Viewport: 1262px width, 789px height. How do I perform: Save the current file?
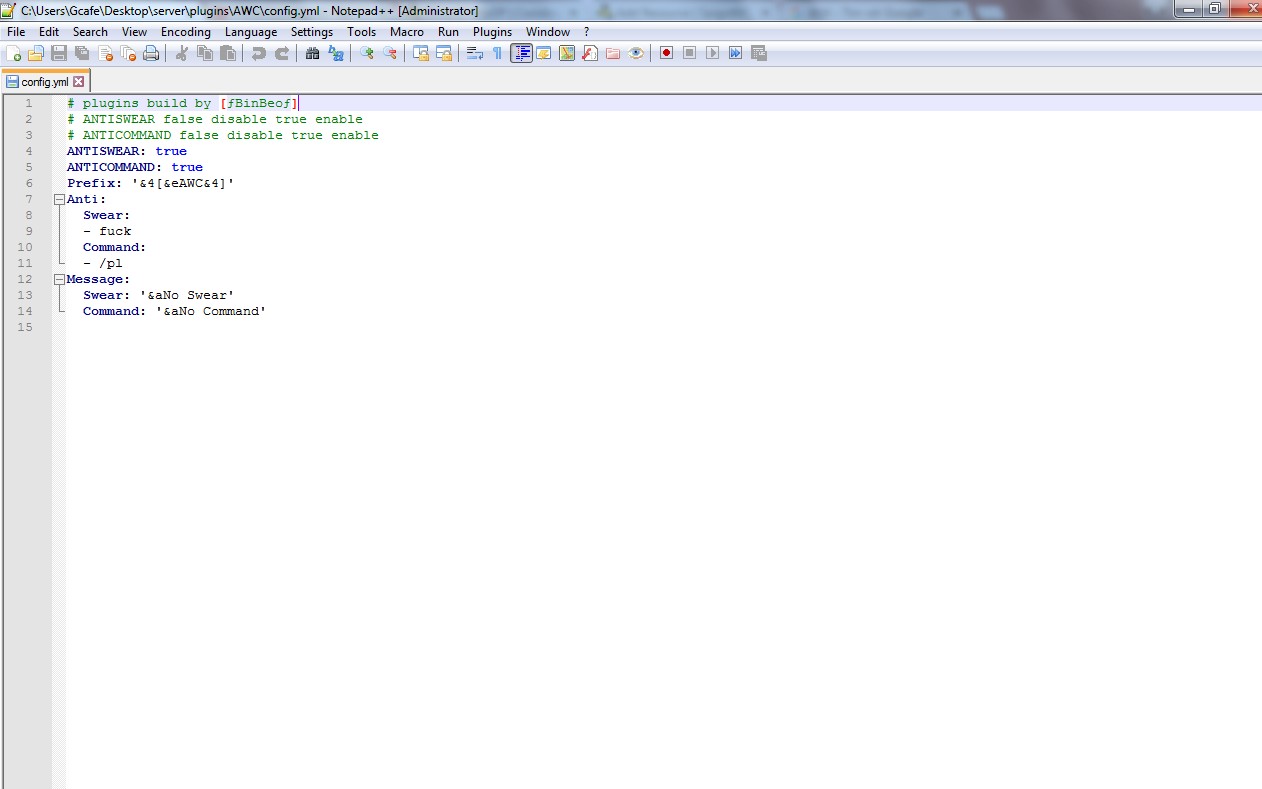coord(59,53)
